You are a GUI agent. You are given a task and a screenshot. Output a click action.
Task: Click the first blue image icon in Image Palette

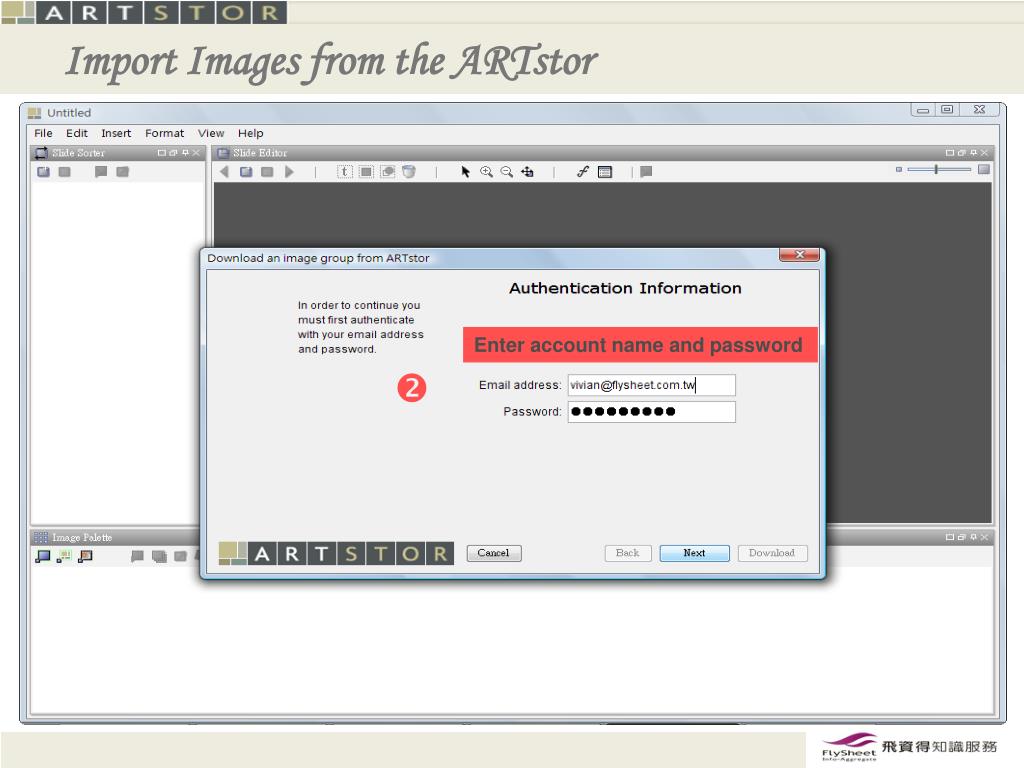coord(42,556)
